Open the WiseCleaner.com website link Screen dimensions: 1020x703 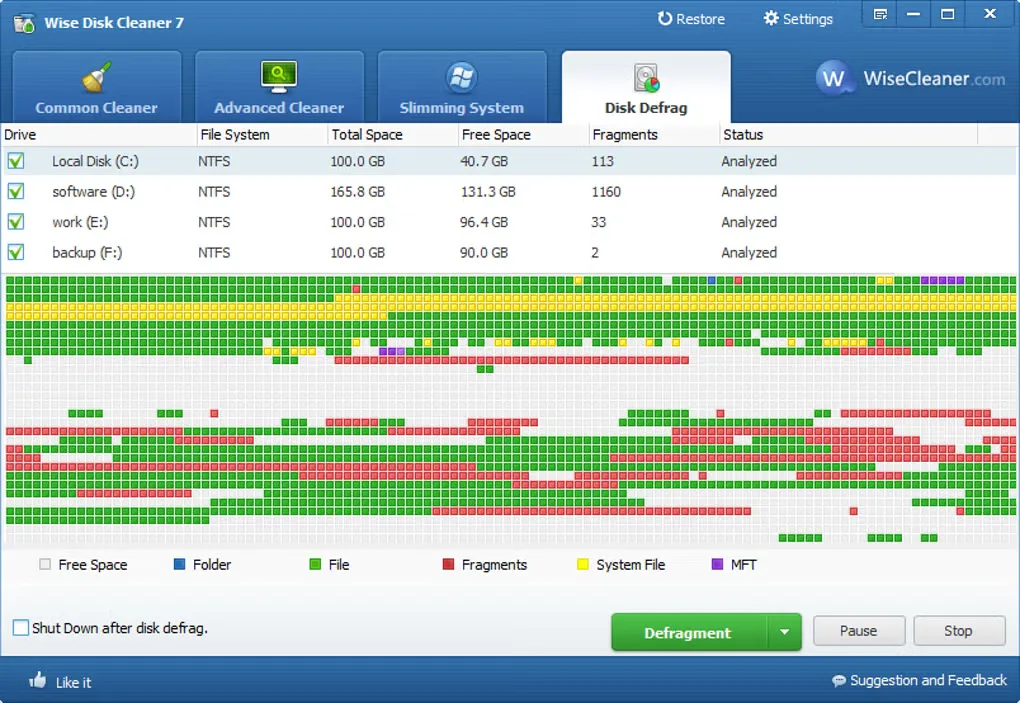[934, 79]
